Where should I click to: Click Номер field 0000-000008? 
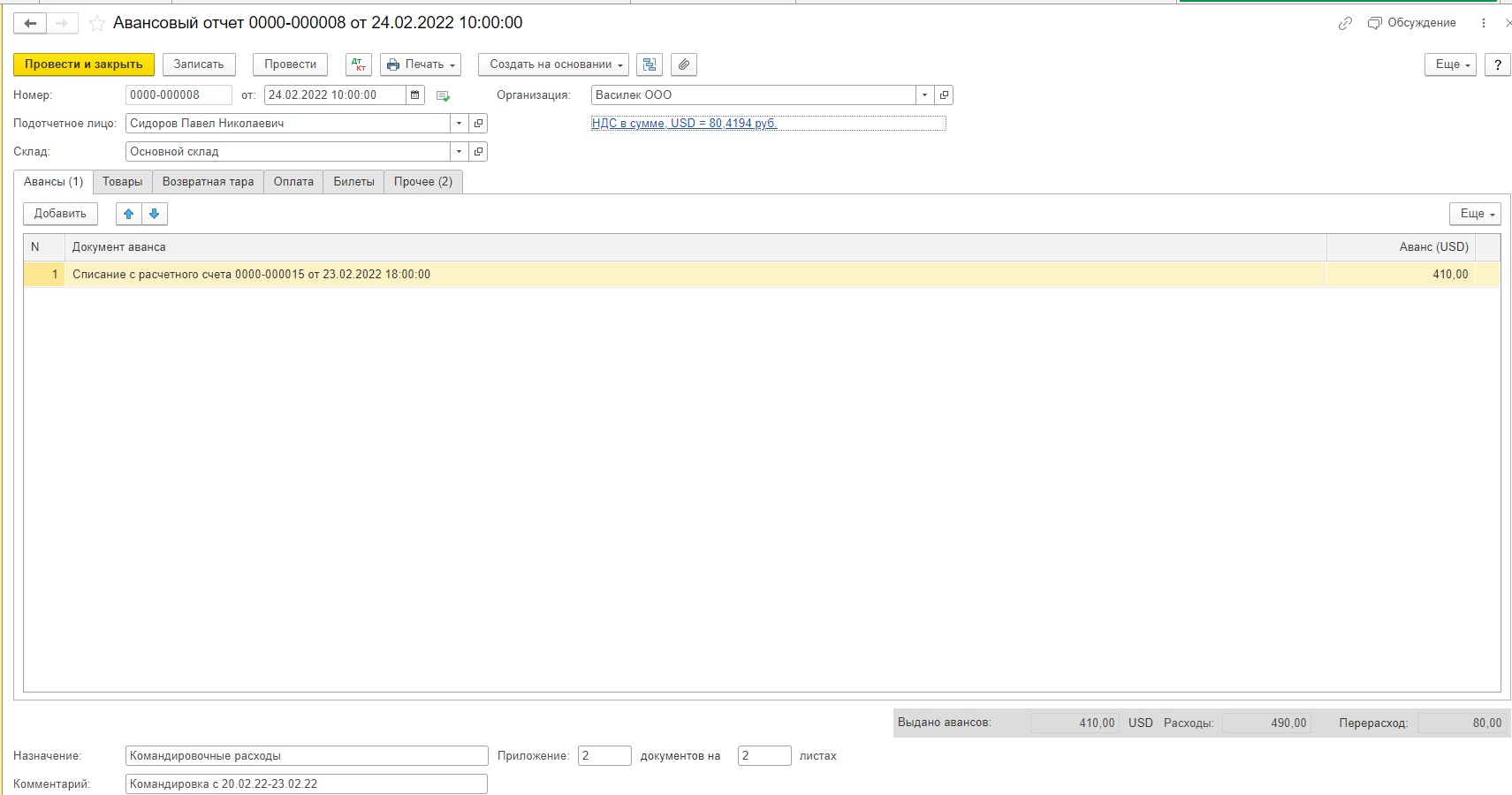[179, 95]
